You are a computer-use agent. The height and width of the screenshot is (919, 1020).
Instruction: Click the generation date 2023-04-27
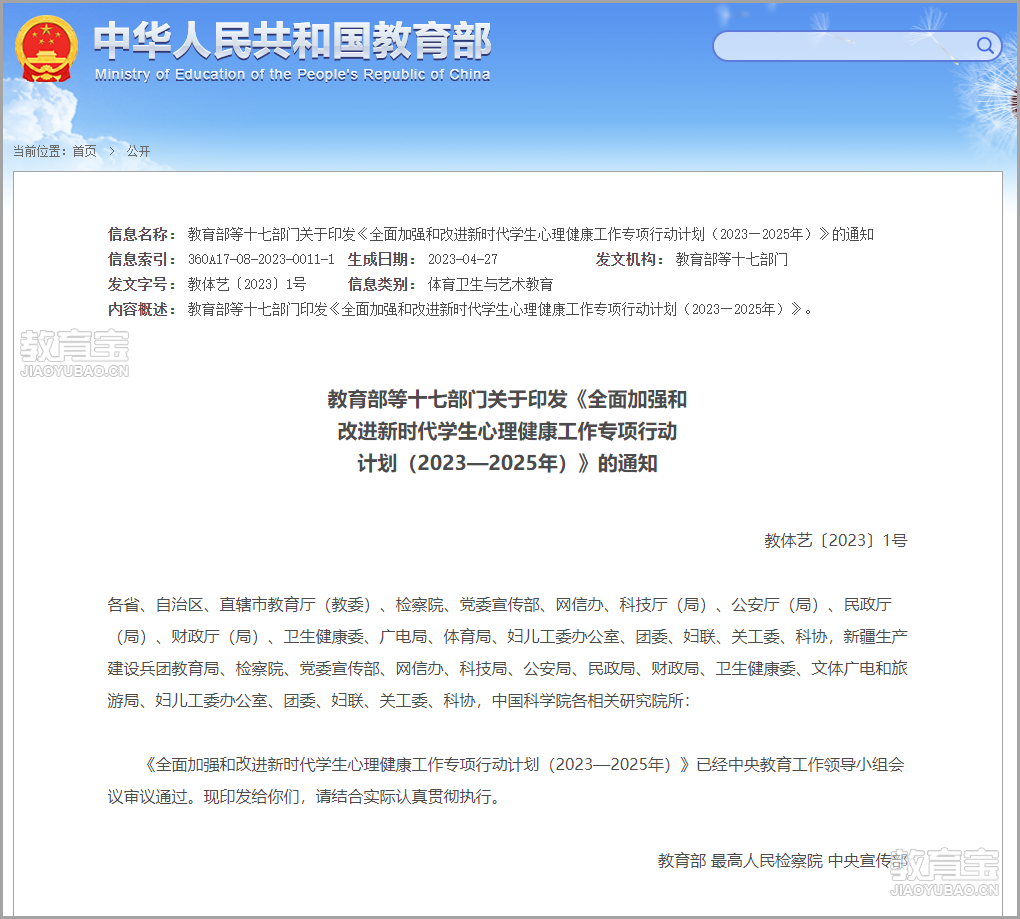463,260
